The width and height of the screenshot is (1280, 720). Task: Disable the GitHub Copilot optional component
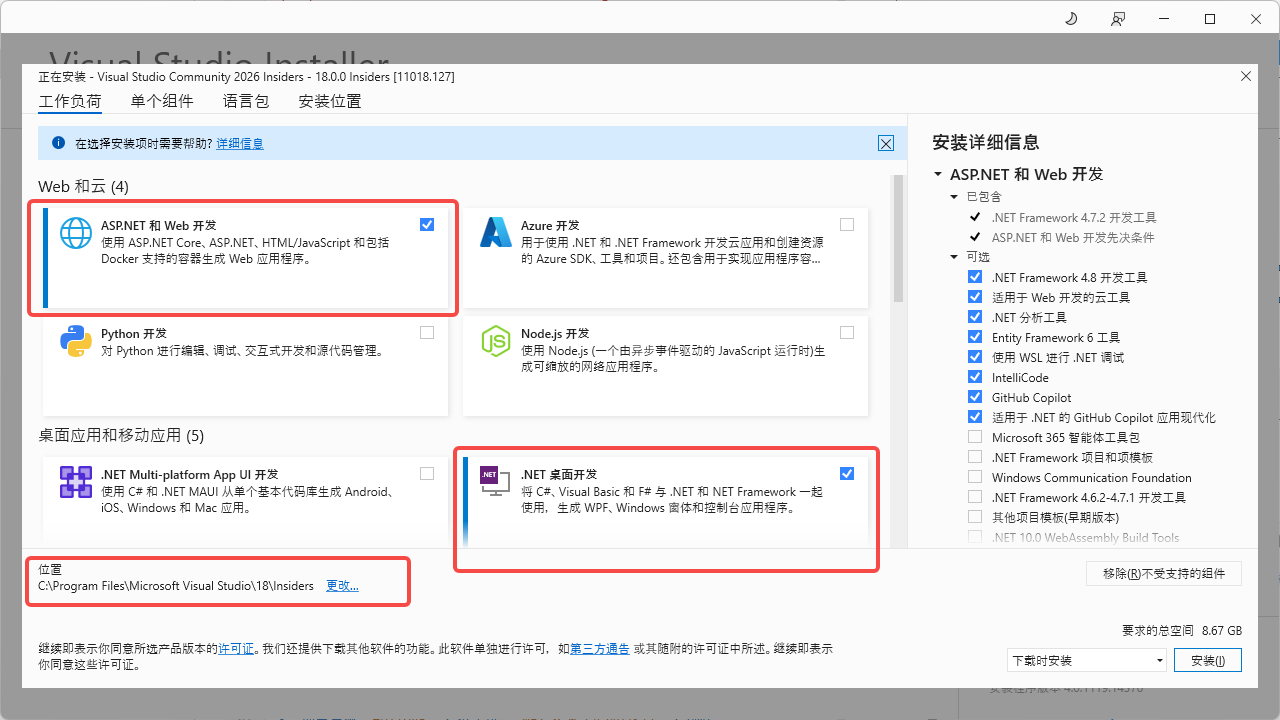tap(975, 397)
